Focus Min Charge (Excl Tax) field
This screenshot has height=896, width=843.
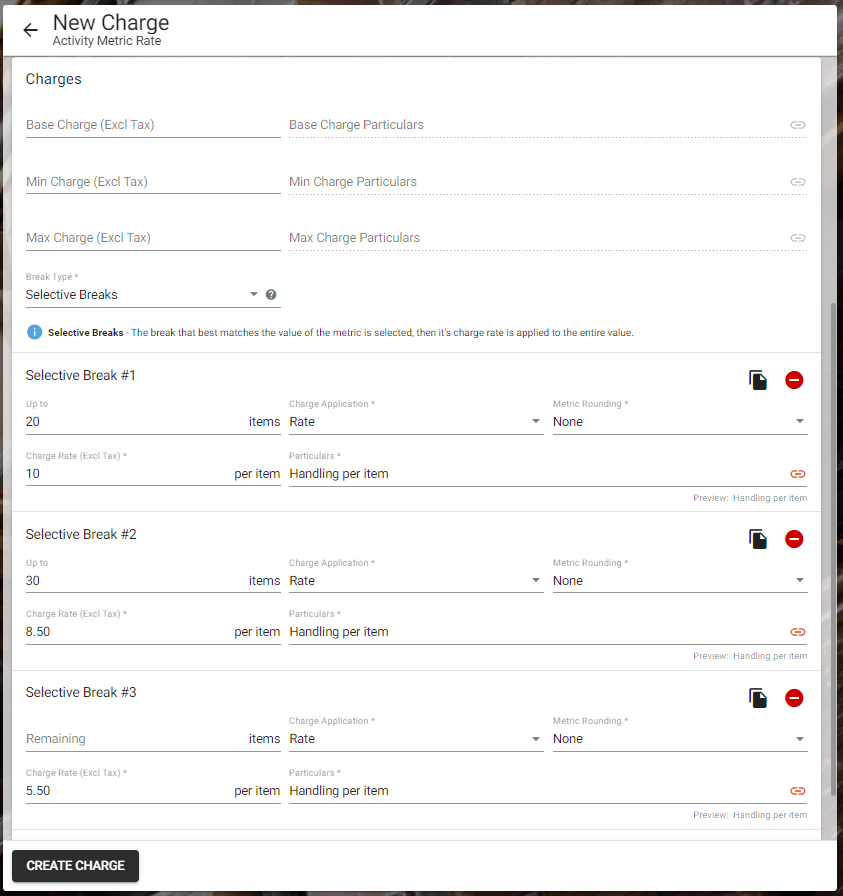coord(153,182)
